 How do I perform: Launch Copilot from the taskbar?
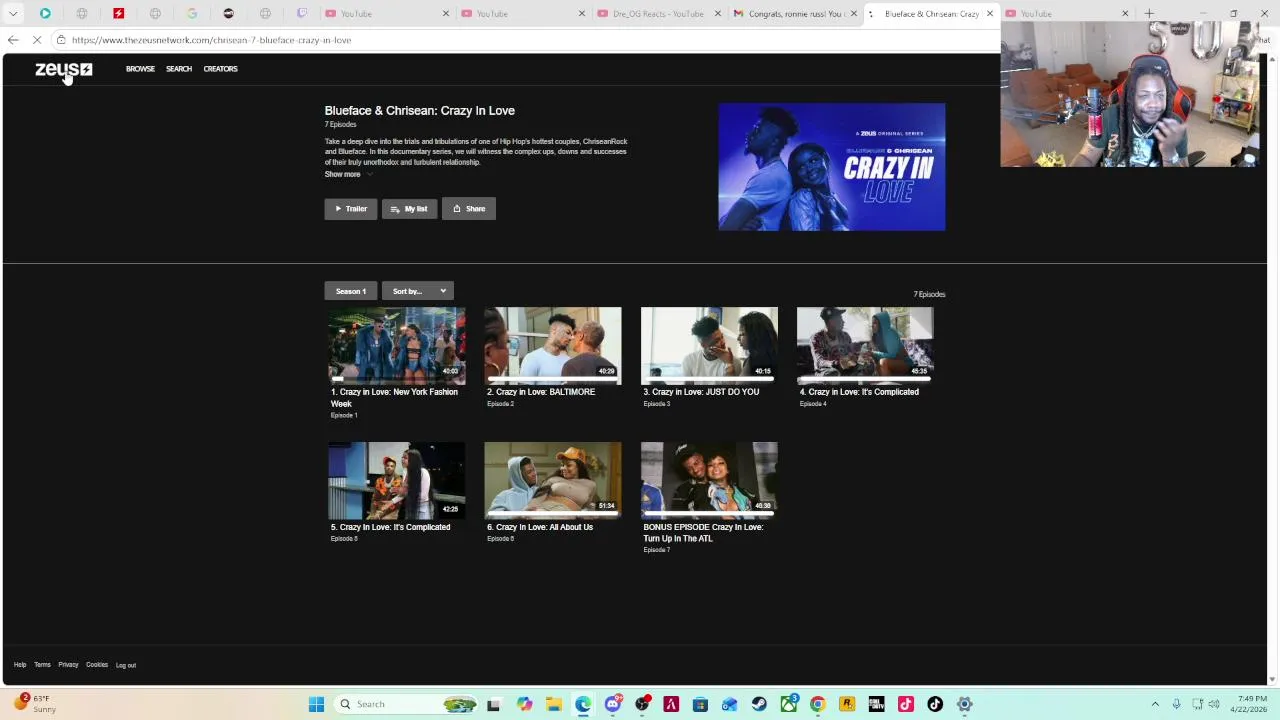(x=524, y=704)
